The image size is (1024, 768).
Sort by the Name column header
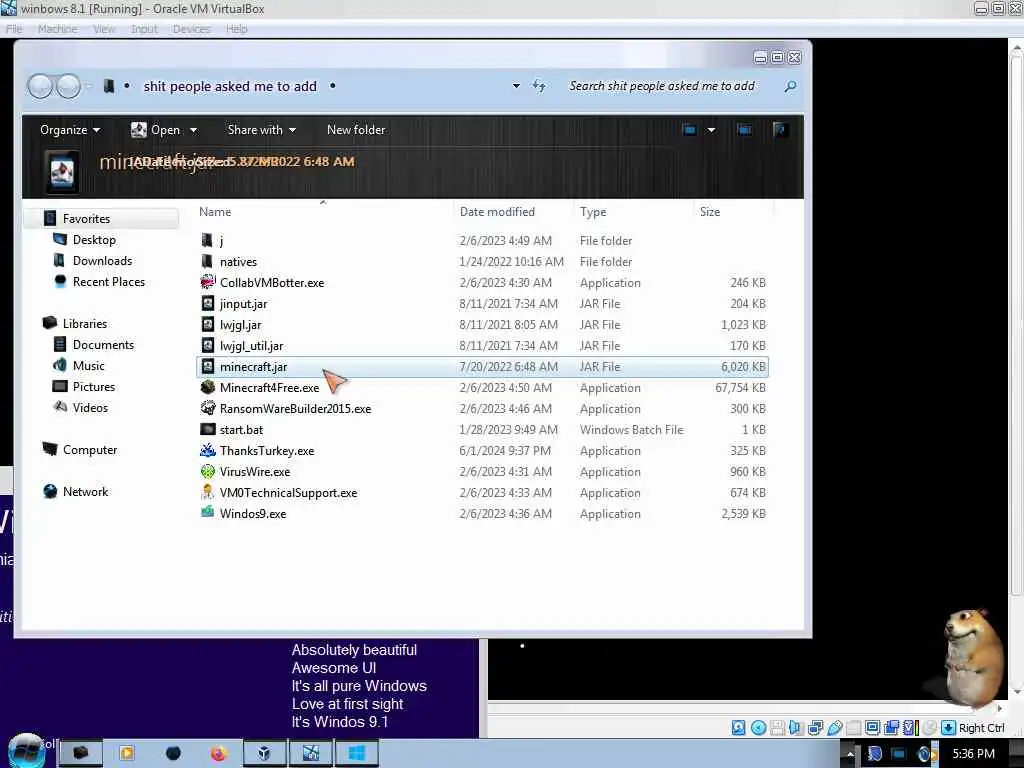(324, 212)
